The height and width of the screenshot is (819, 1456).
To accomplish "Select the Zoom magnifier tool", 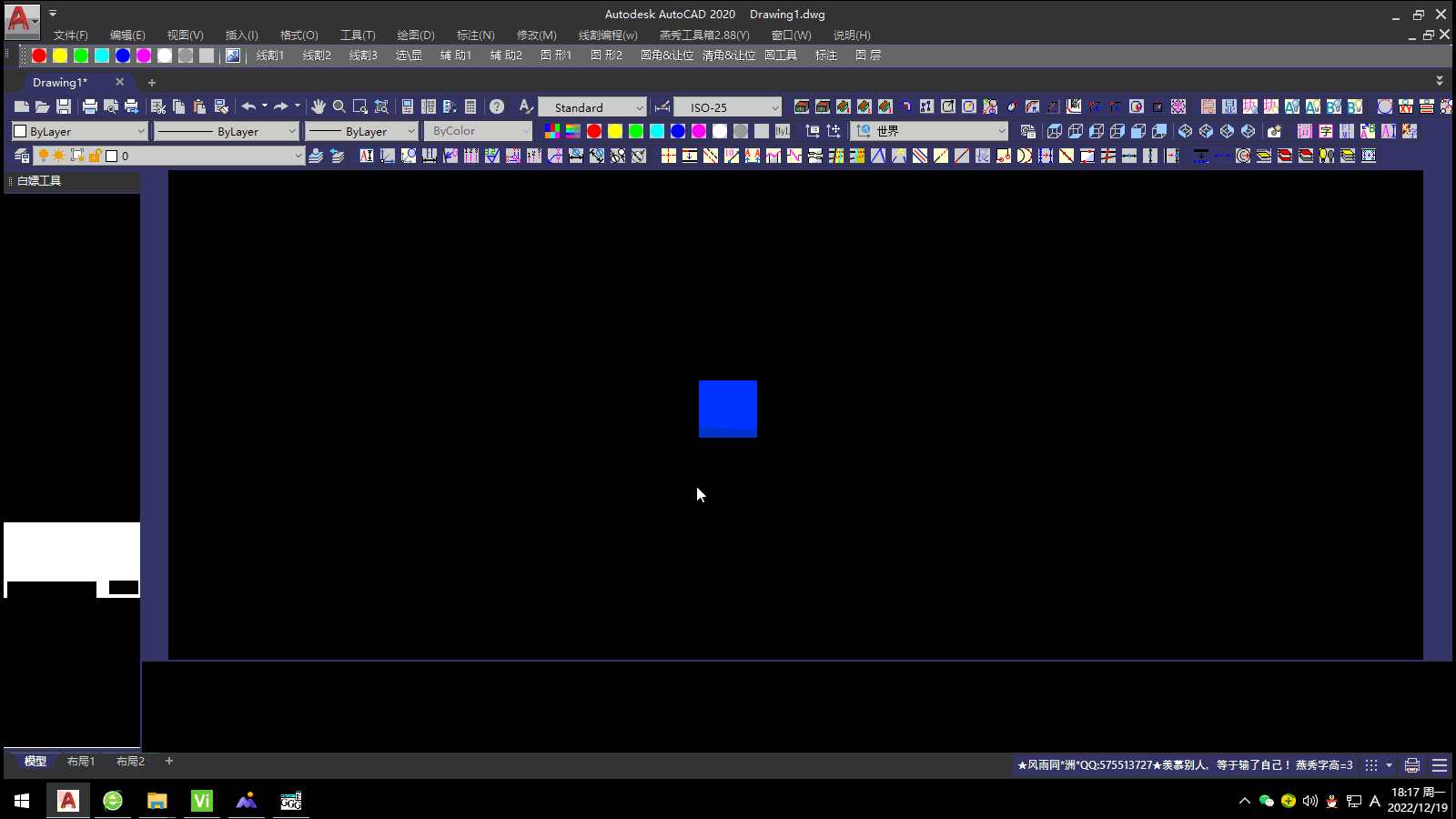I will [x=339, y=106].
